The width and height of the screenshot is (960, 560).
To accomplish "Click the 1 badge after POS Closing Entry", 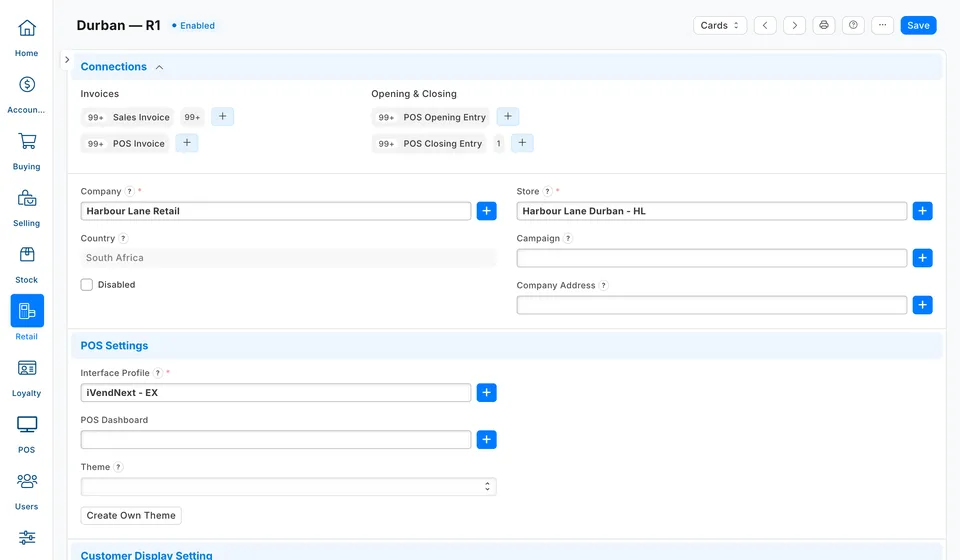I will (x=498, y=143).
